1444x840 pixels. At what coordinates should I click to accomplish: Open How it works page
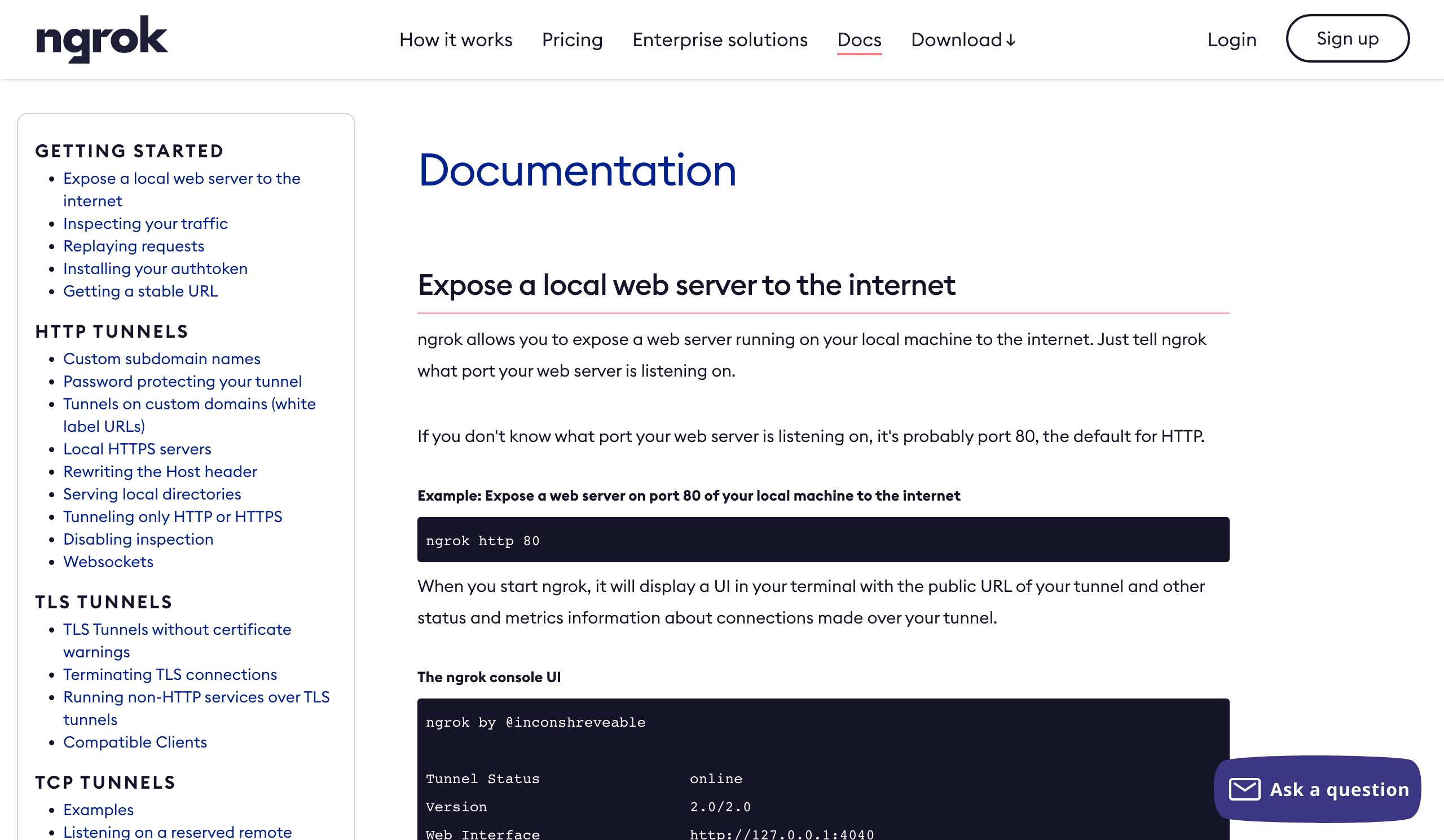(x=456, y=39)
